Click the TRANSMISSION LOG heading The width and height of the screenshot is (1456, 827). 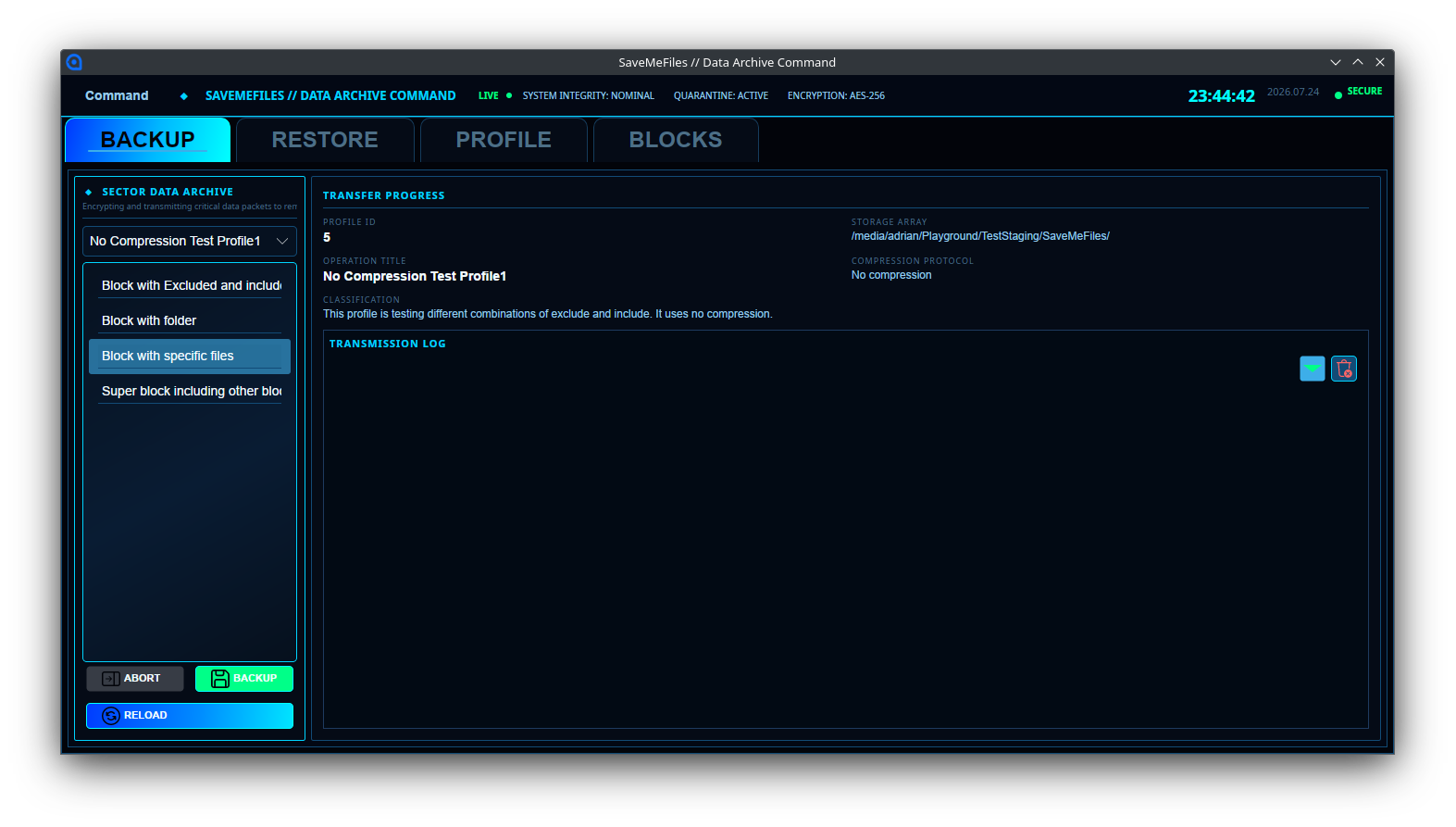388,344
